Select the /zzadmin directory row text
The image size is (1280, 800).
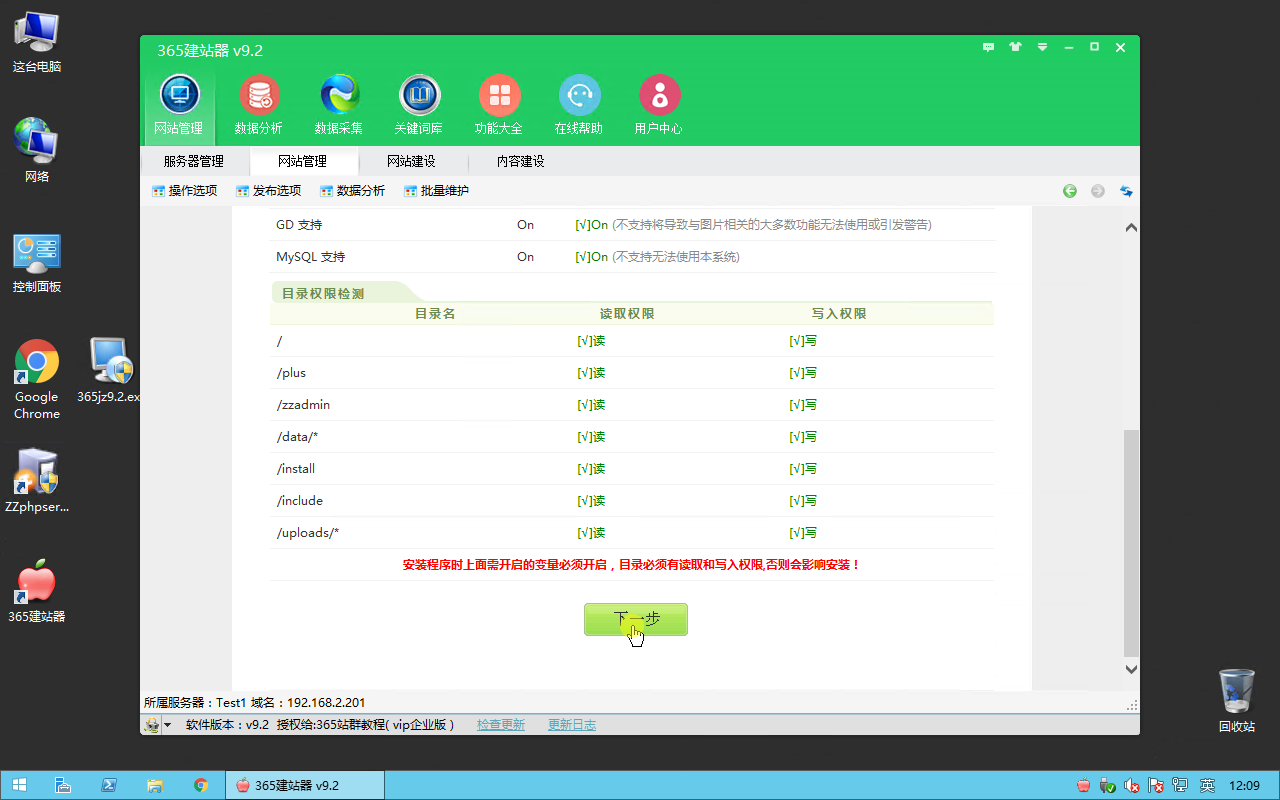303,405
